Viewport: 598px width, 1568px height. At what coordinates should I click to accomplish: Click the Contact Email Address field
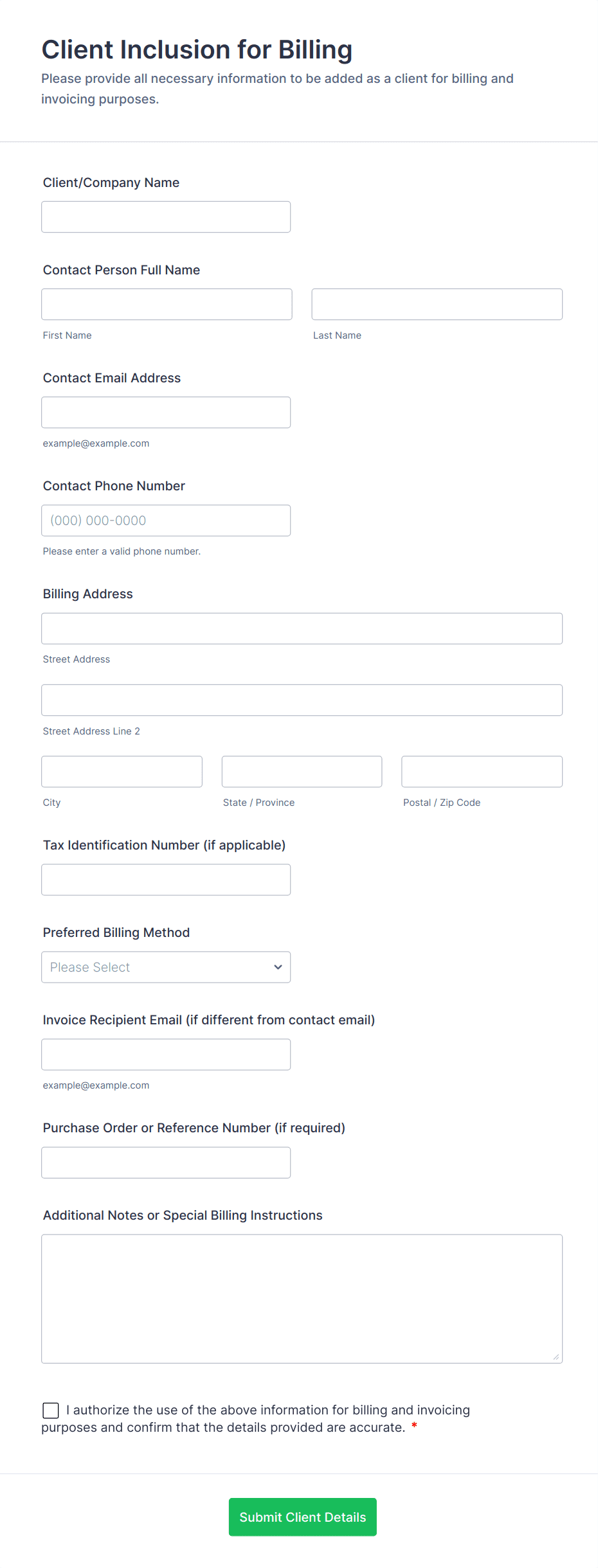tap(166, 413)
